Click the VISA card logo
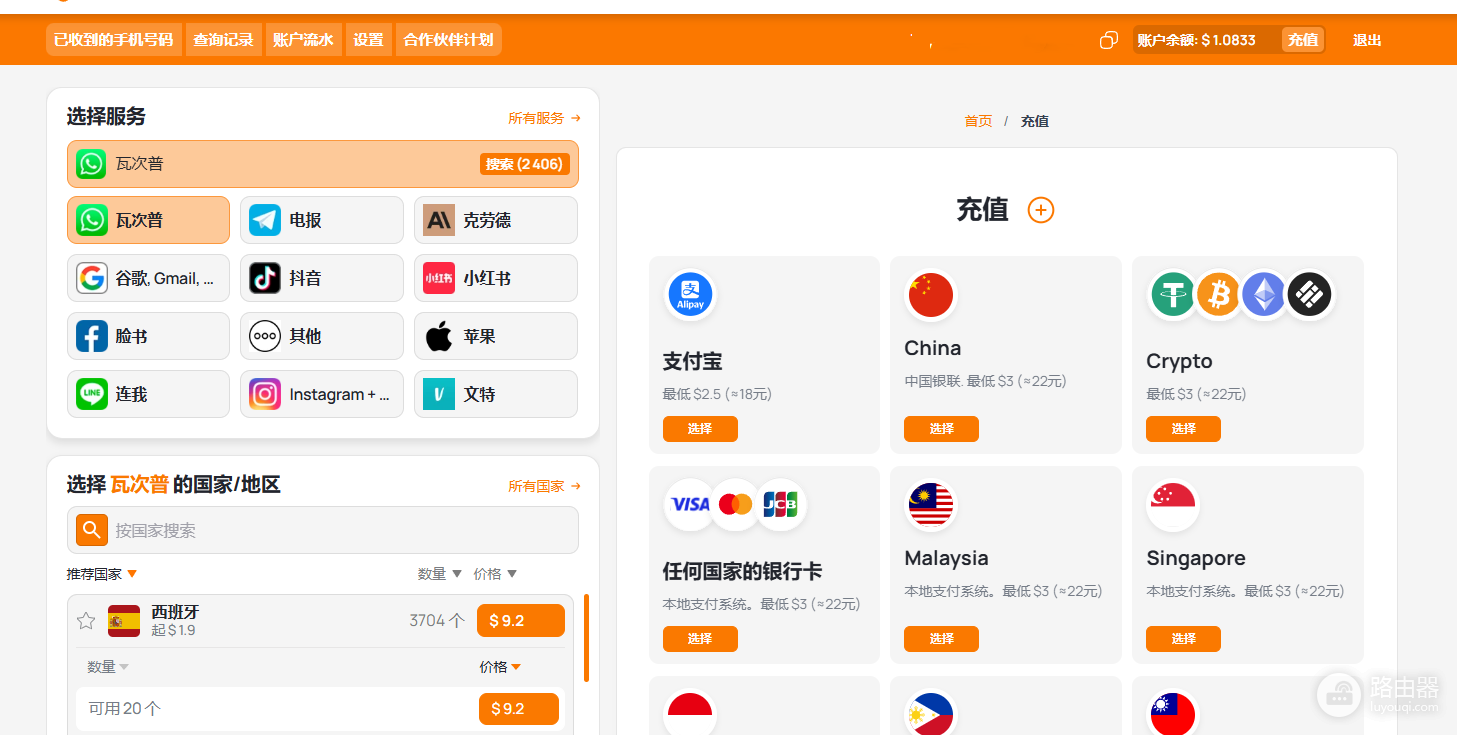1457x735 pixels. [x=690, y=505]
